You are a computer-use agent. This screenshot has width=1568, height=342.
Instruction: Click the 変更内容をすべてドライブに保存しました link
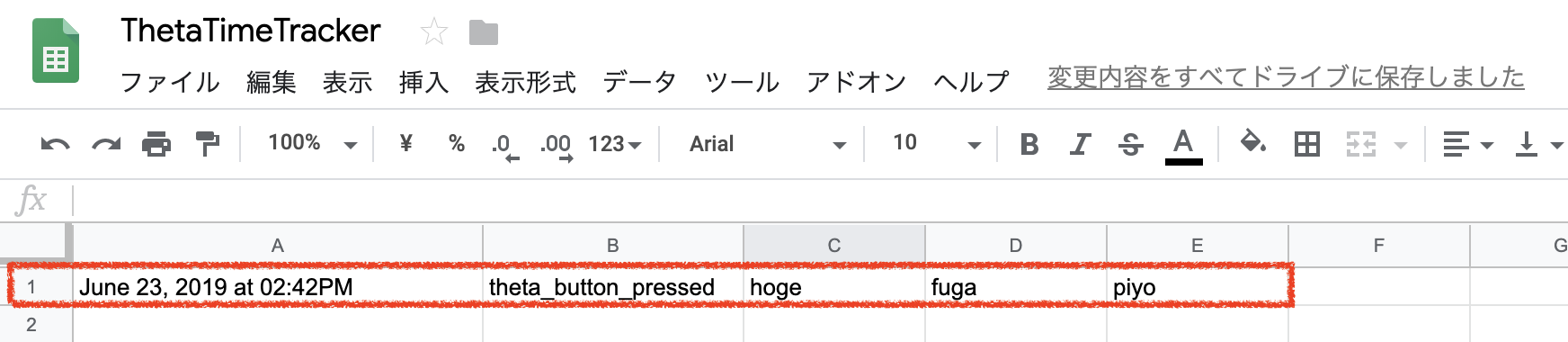click(x=1286, y=77)
